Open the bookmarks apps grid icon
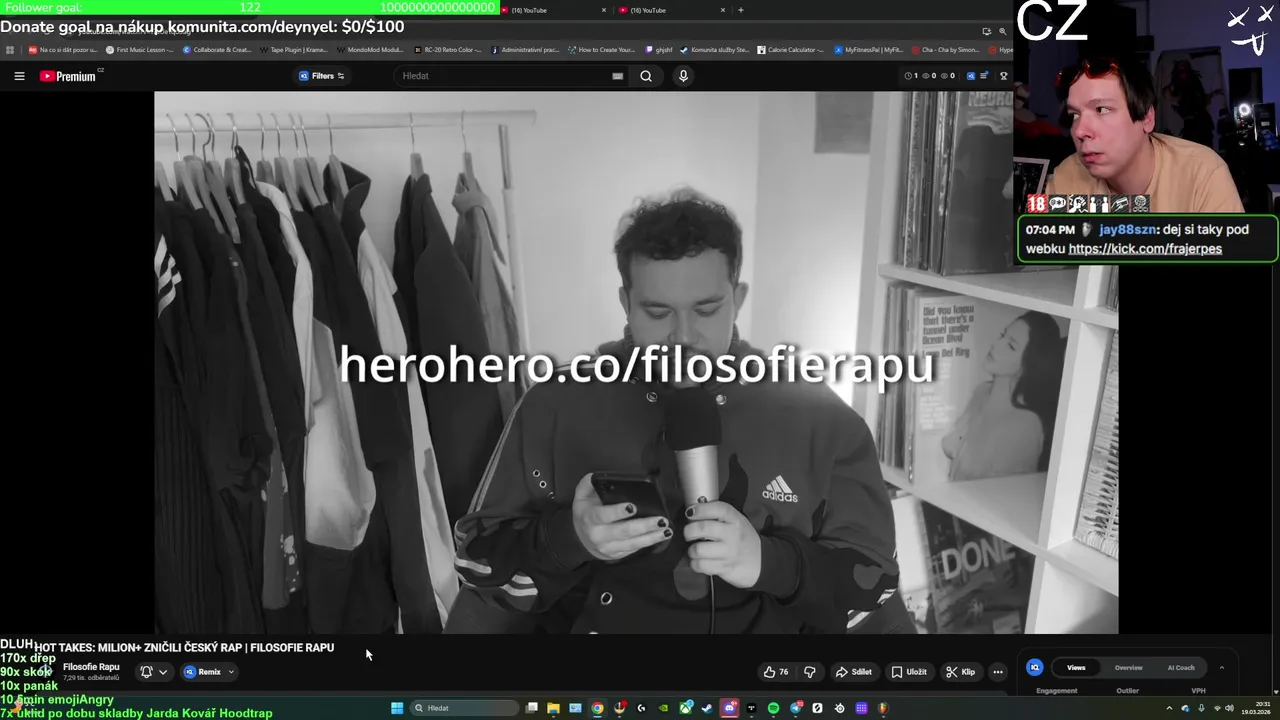1280x720 pixels. tap(10, 49)
